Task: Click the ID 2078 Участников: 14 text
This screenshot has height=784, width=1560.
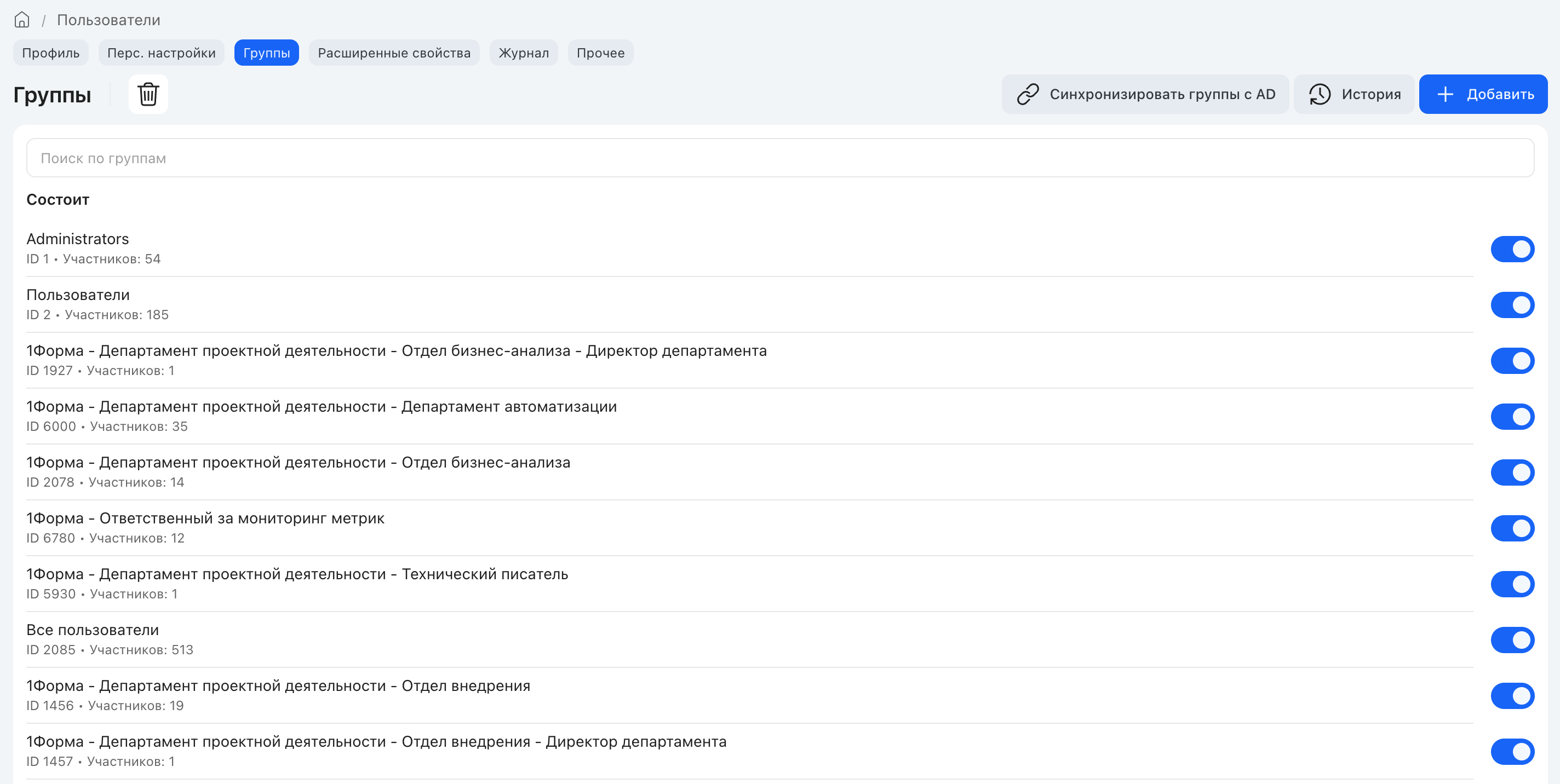Action: point(105,482)
